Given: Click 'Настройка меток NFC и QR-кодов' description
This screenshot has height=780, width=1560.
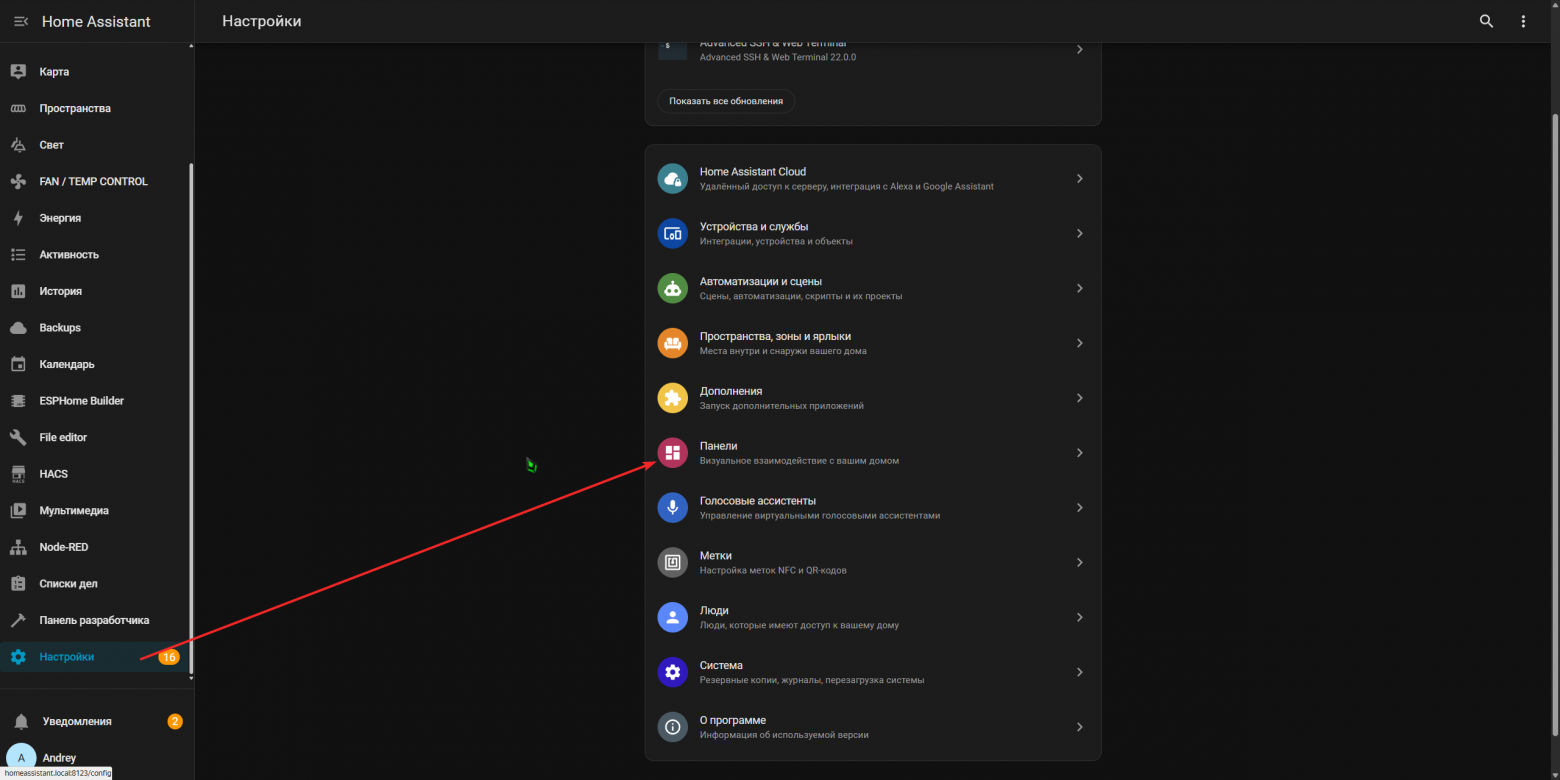Looking at the screenshot, I should (773, 570).
